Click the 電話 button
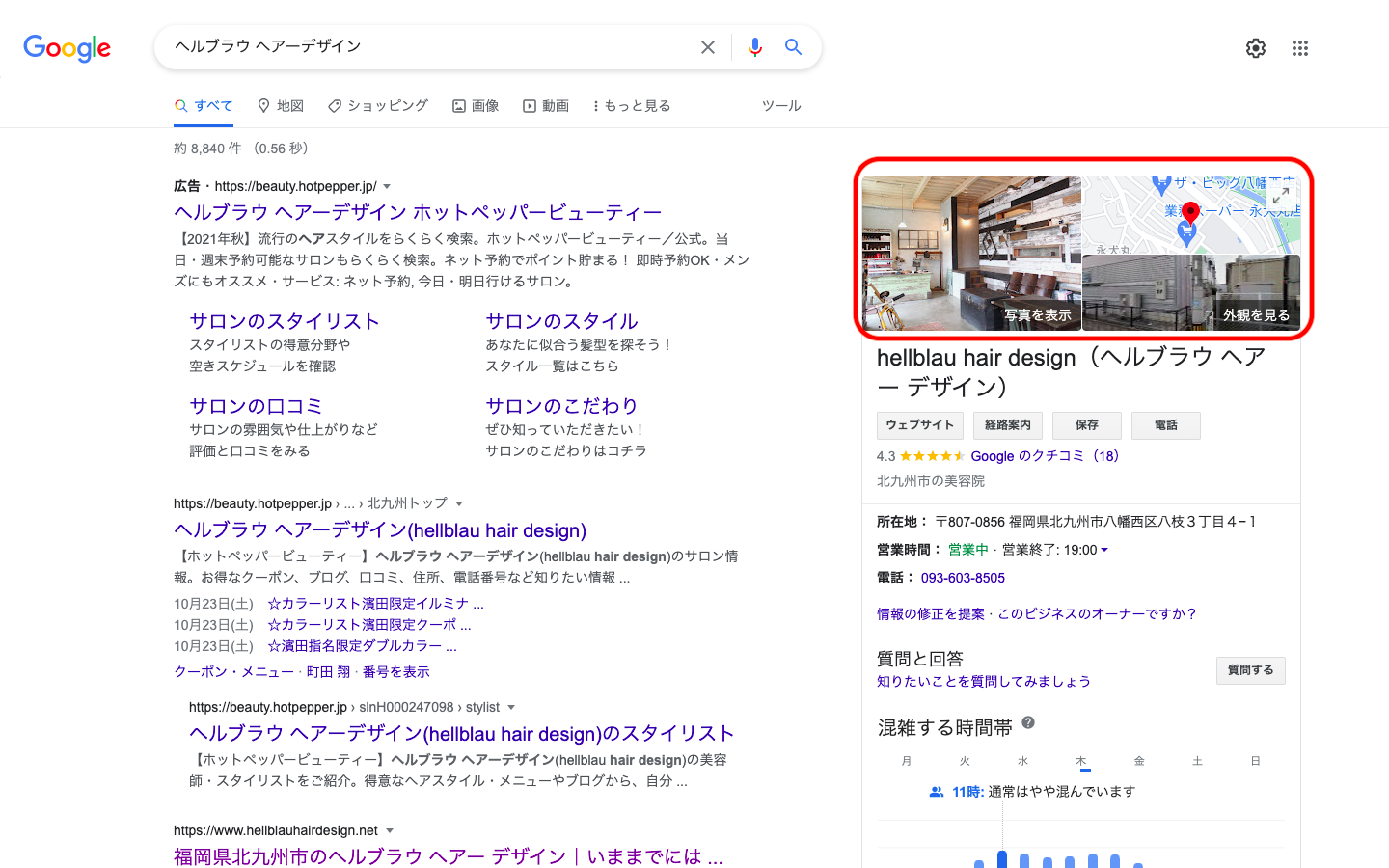 coord(1166,425)
